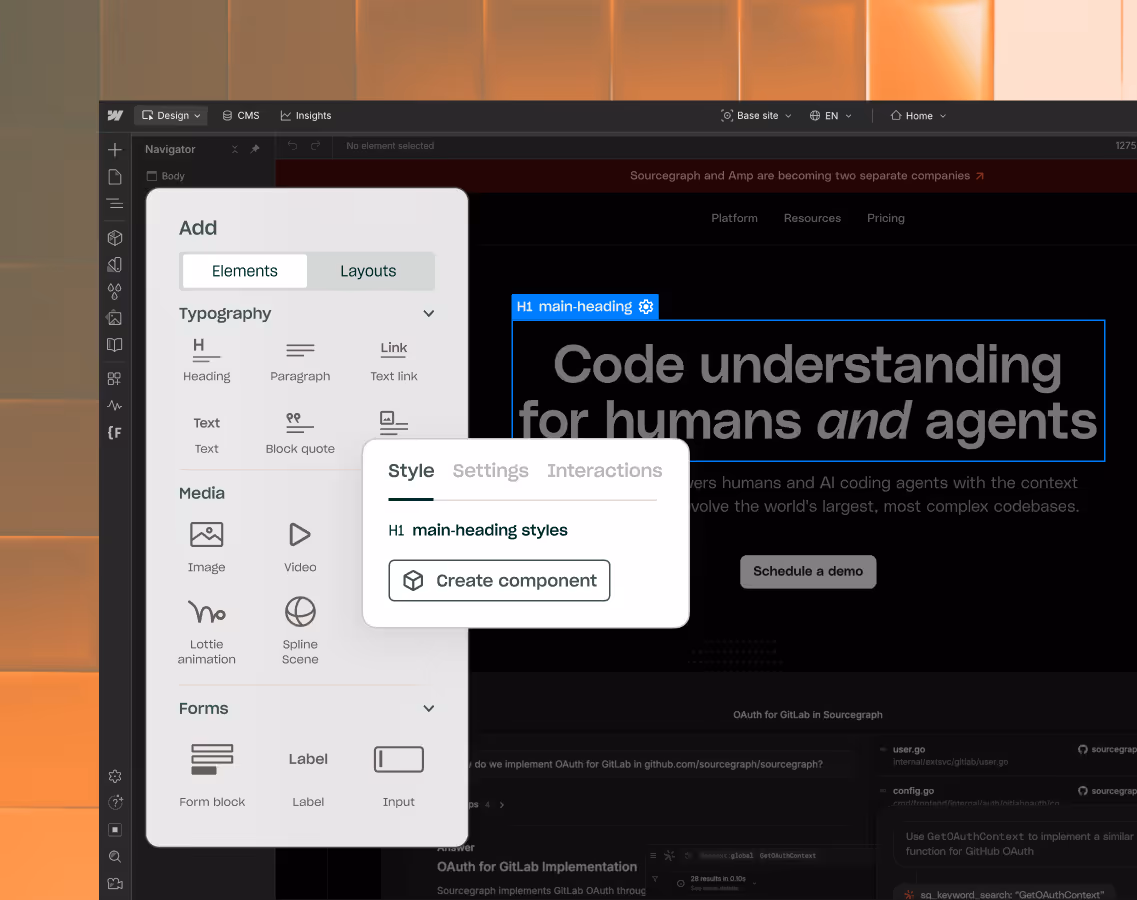The width and height of the screenshot is (1137, 900).
Task: Select the Layouts tab
Action: pos(368,271)
